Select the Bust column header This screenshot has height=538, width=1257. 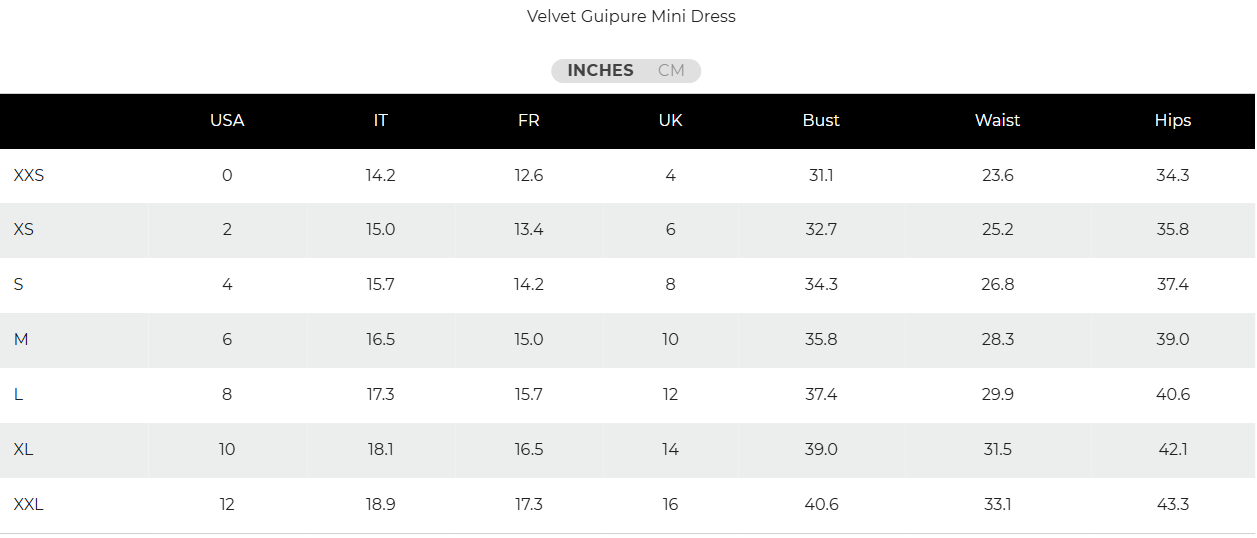[x=821, y=120]
